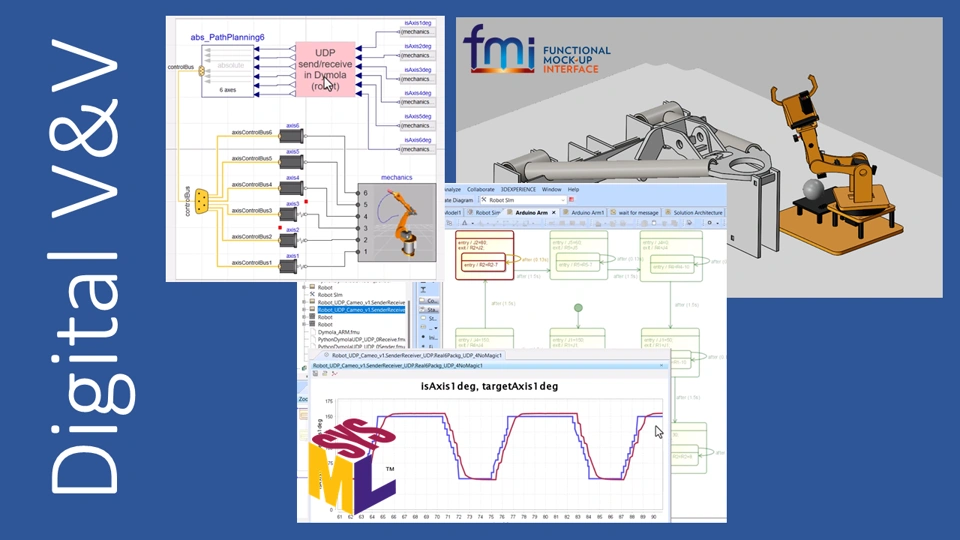This screenshot has height=540, width=960.
Task: Select the UDP send/receive in Dymola block
Action: (325, 69)
